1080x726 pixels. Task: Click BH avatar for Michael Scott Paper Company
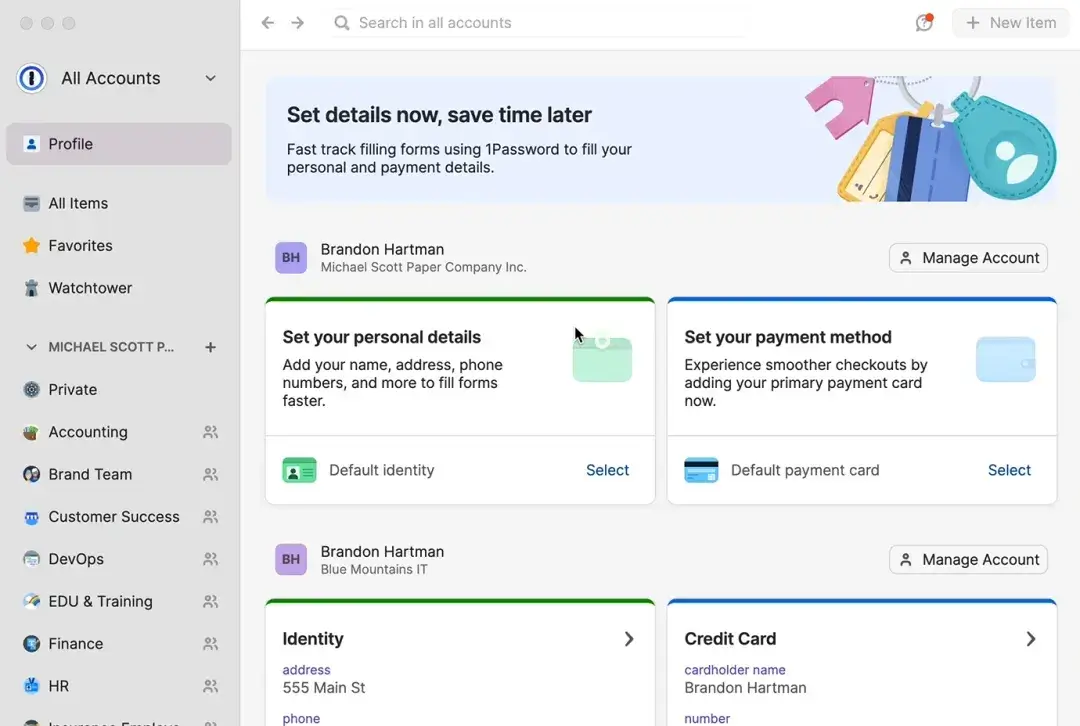[x=291, y=258]
